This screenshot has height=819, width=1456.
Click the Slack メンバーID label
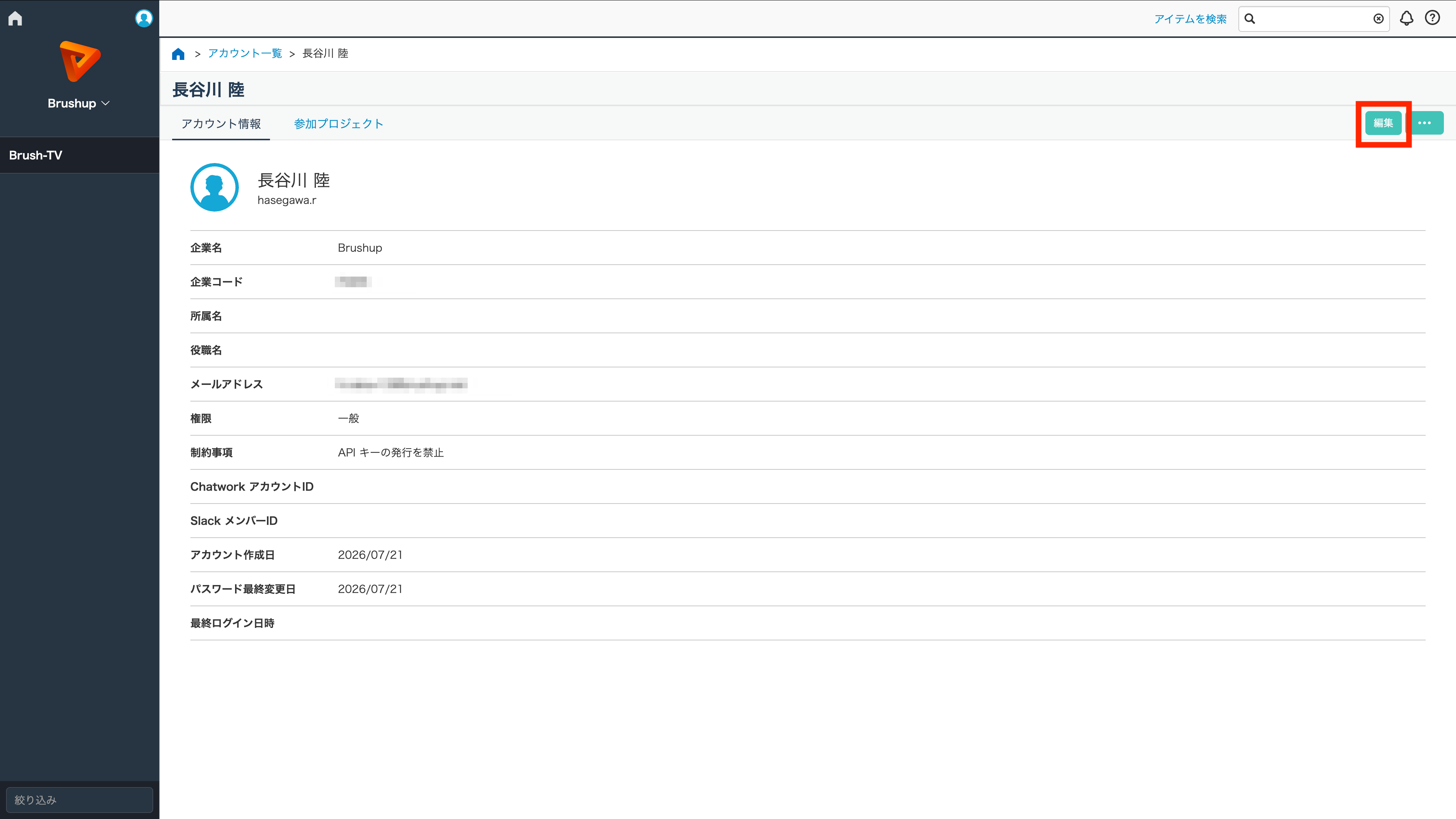(x=234, y=521)
